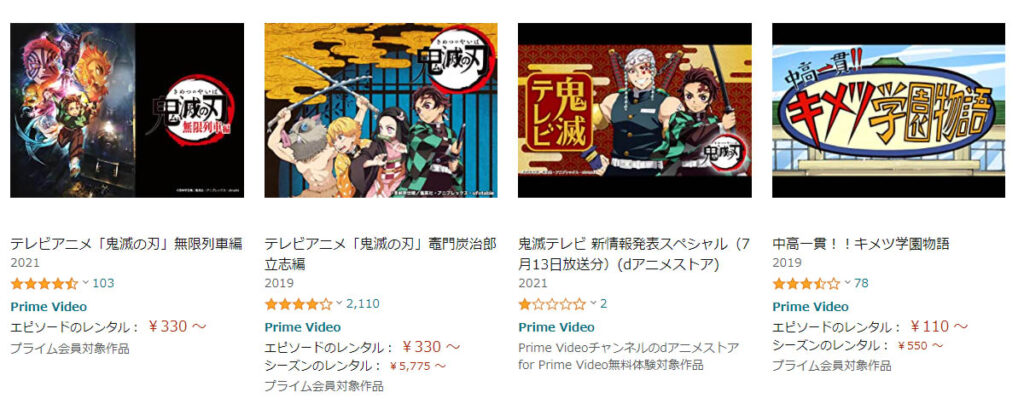Screen dimensions: 1024x404
Task: Open title link テレビアニメ「鬼滅の刃」無限列車編
Action: (126, 245)
